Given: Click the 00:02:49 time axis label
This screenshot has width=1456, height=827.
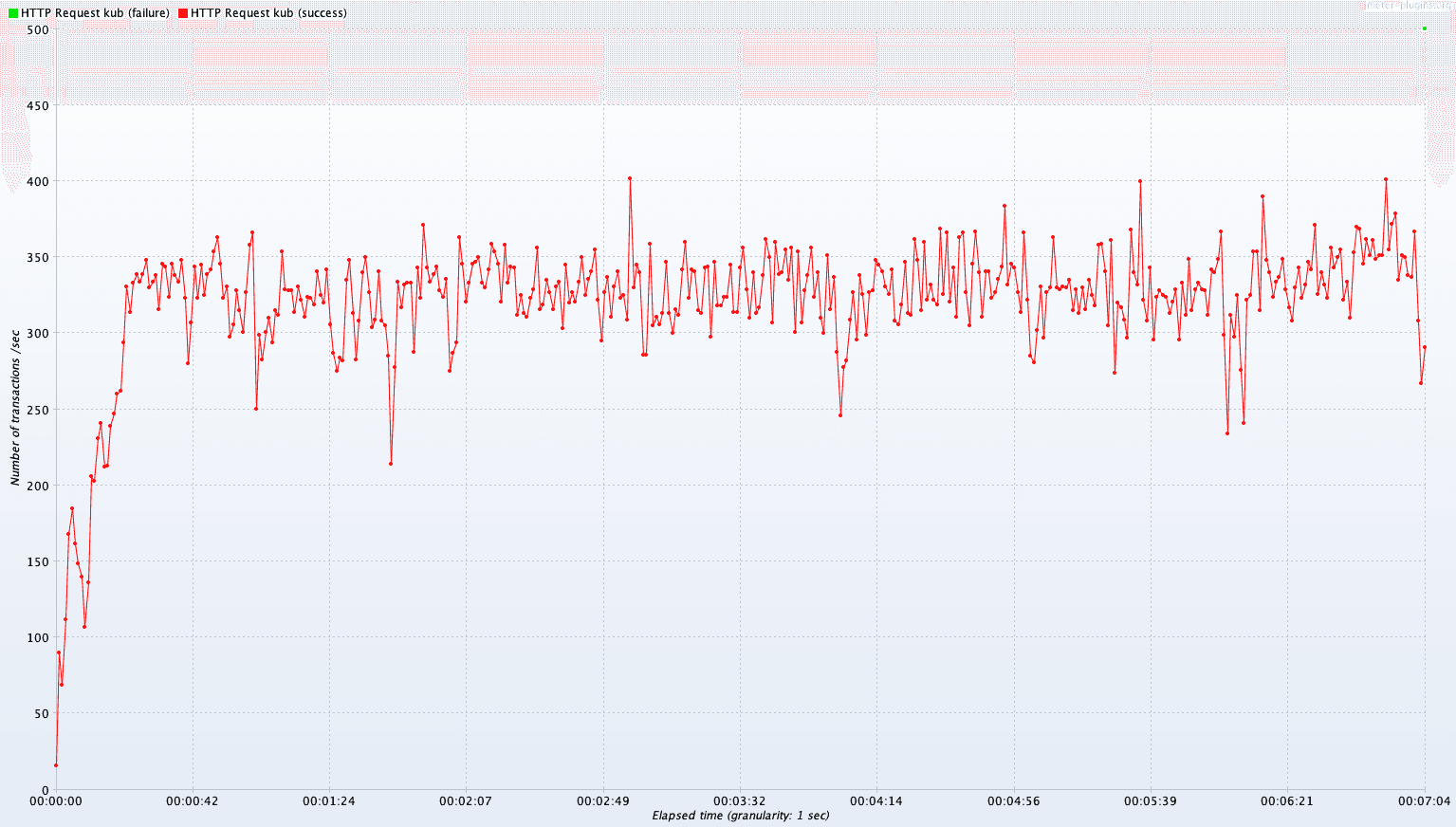Looking at the screenshot, I should 603,801.
